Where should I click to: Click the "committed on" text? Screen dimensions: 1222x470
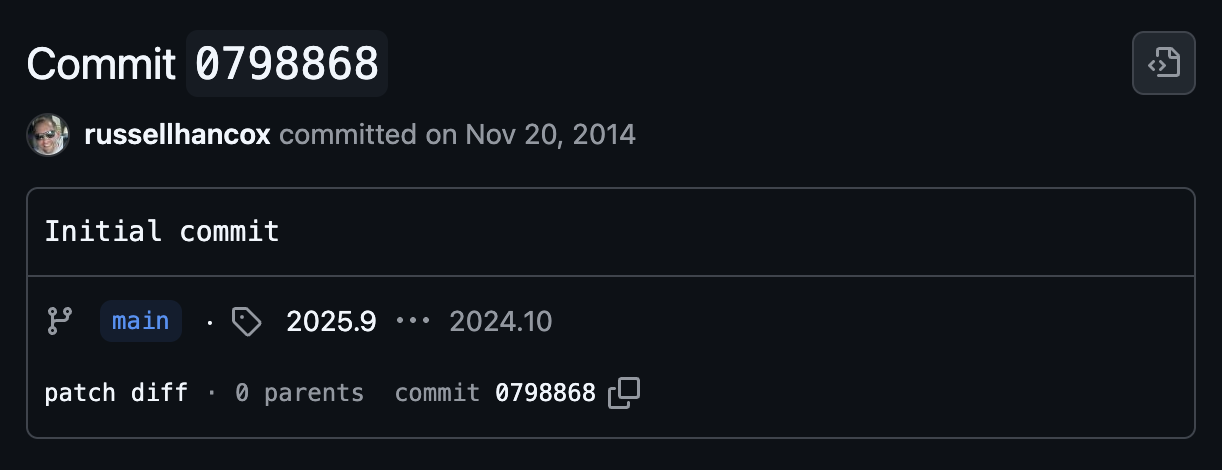tap(368, 134)
